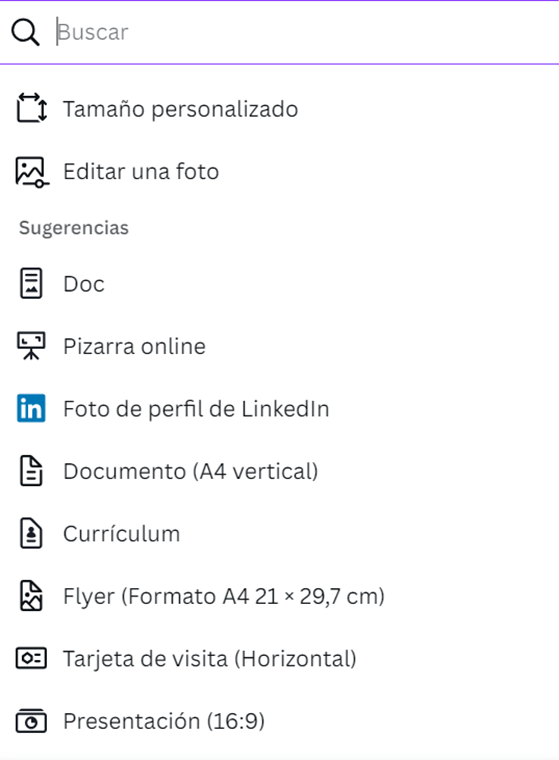Choose Foto de perfil de LinkedIn

(x=279, y=409)
